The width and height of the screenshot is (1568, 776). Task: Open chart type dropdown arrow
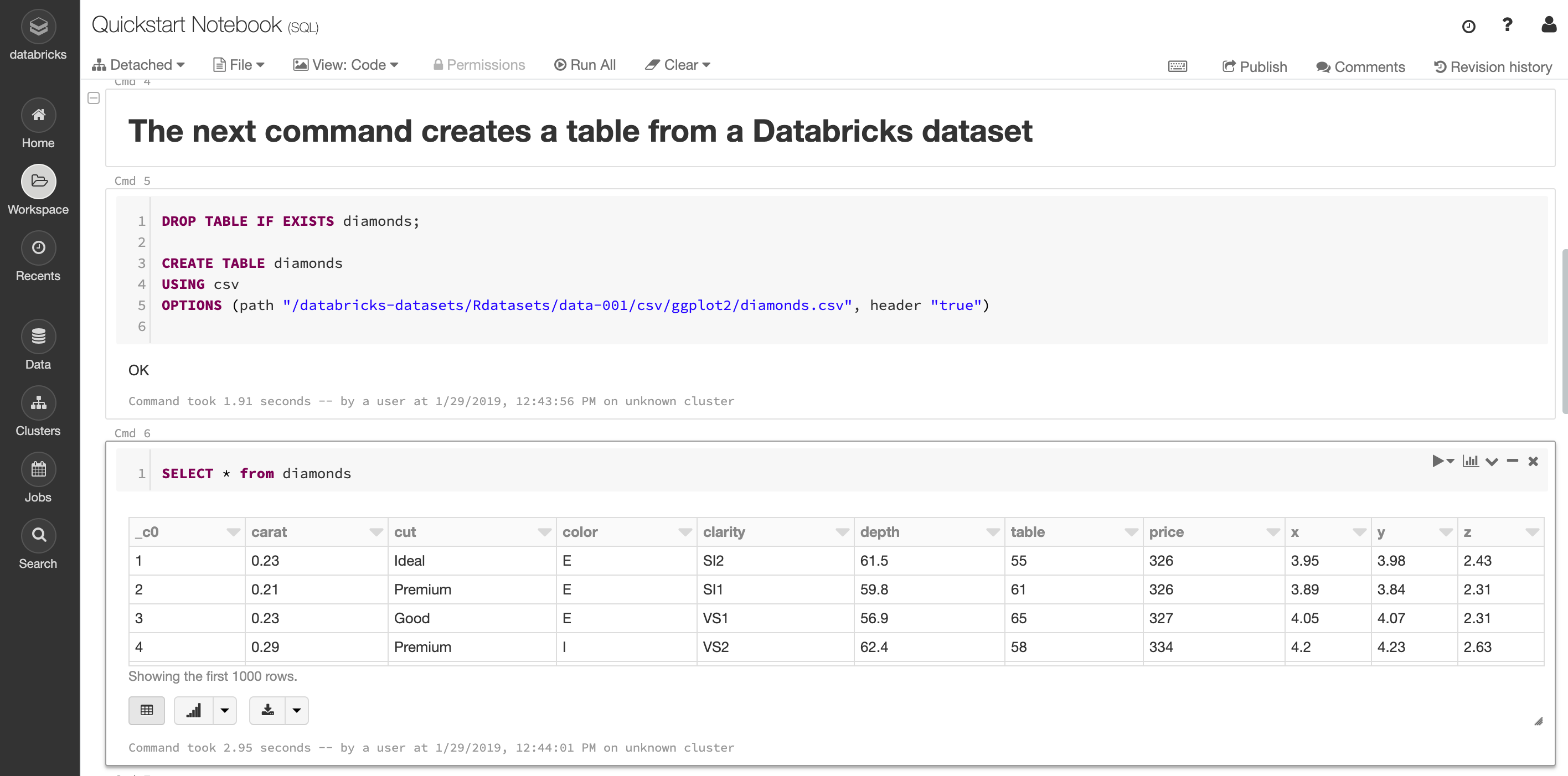click(225, 710)
